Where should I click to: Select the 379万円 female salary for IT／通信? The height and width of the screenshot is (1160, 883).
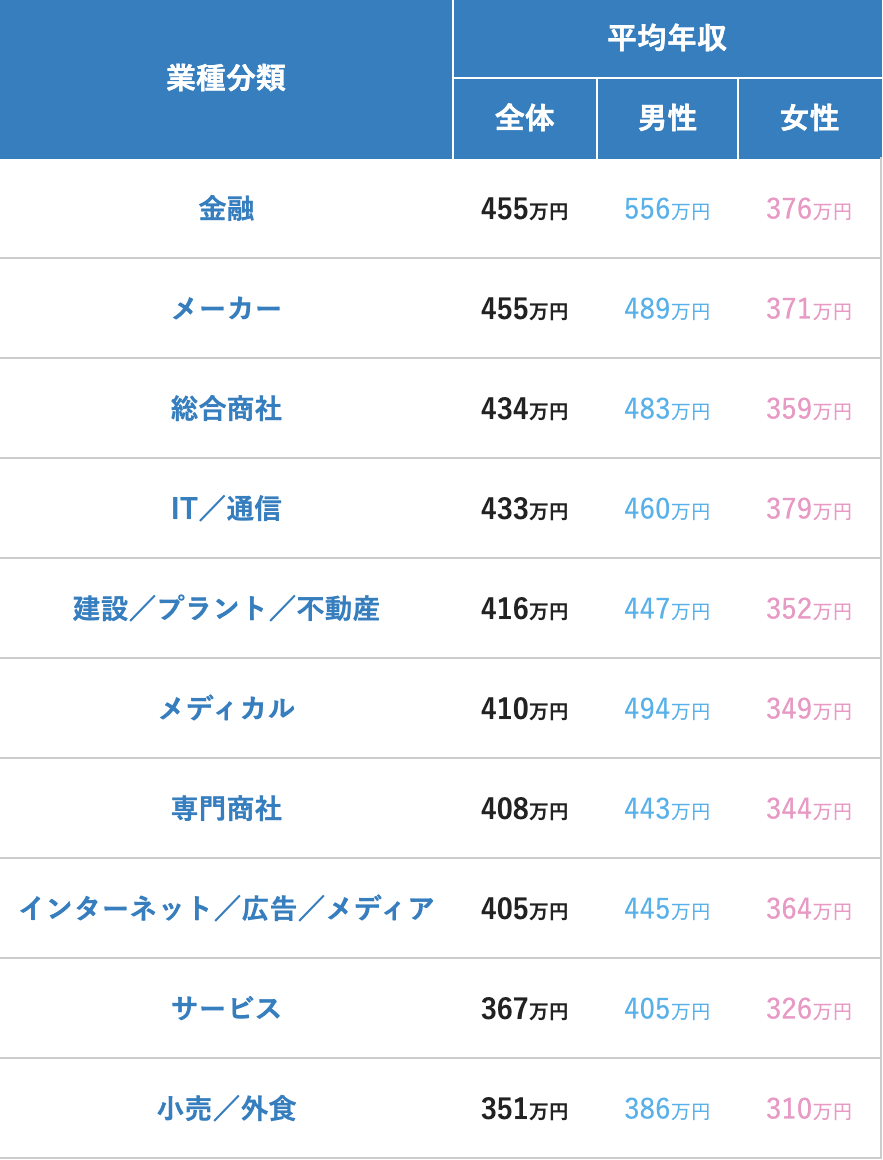pos(809,510)
